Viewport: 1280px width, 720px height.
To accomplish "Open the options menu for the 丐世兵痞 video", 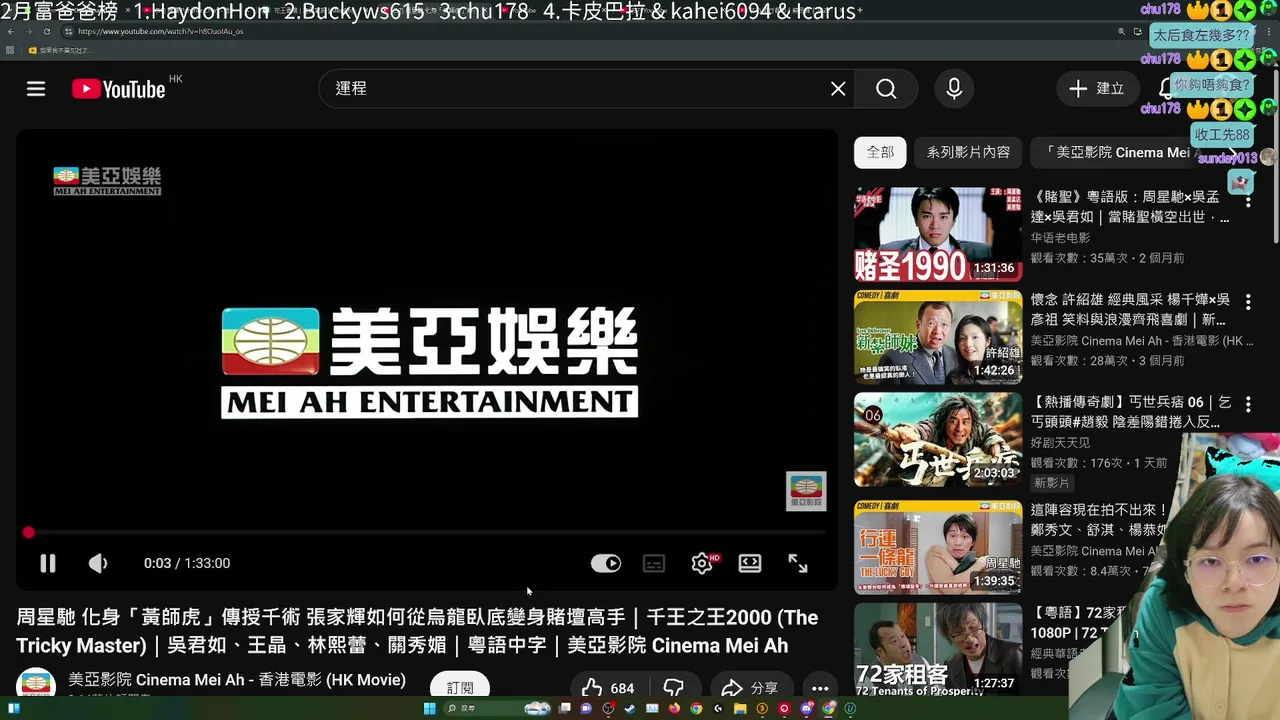I will pos(1248,404).
